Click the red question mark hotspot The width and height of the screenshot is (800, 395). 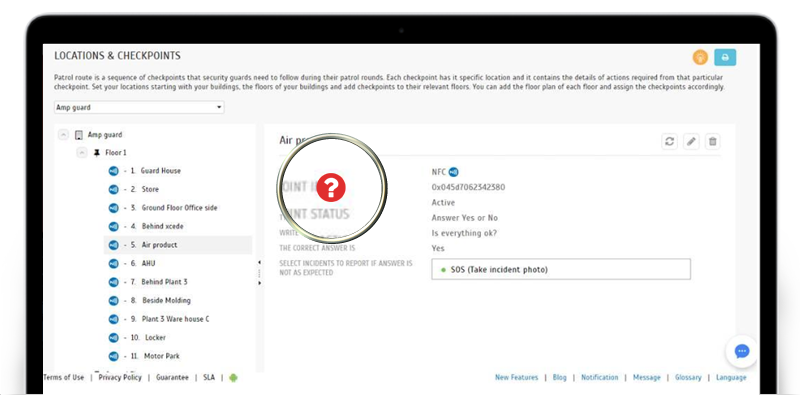[331, 187]
